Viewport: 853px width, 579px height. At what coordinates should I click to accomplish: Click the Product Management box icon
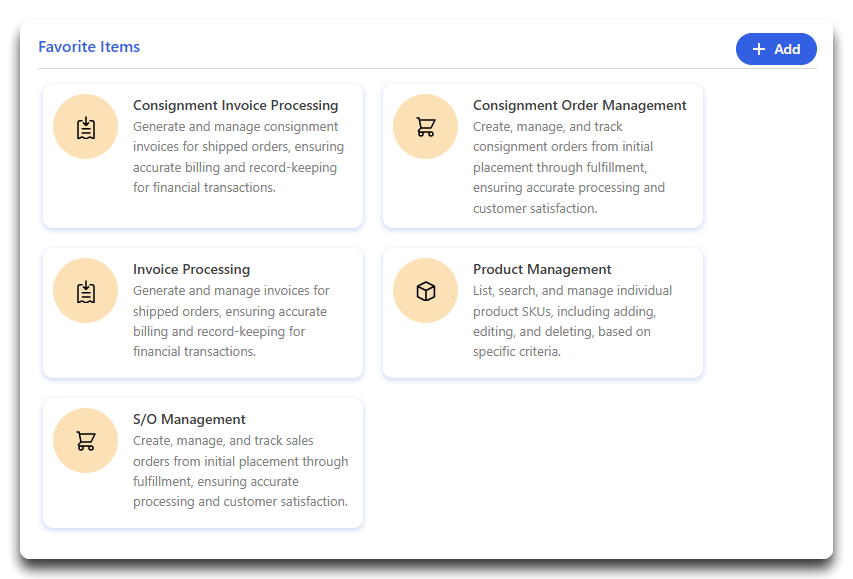(x=425, y=291)
